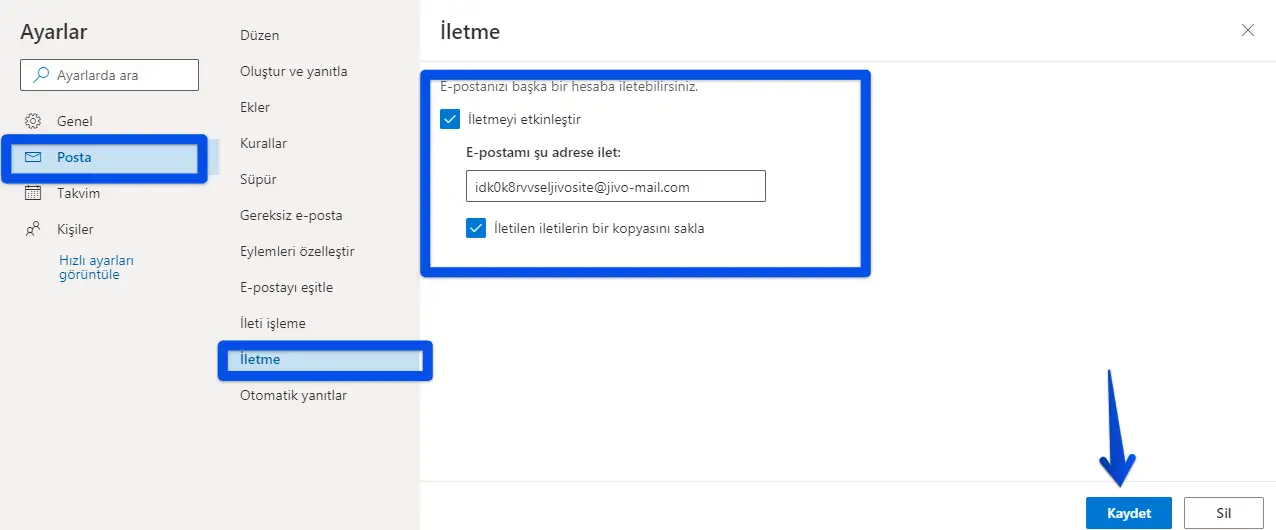Image resolution: width=1276 pixels, height=530 pixels.
Task: Open Otomatik yanıtlar settings
Action: (293, 395)
